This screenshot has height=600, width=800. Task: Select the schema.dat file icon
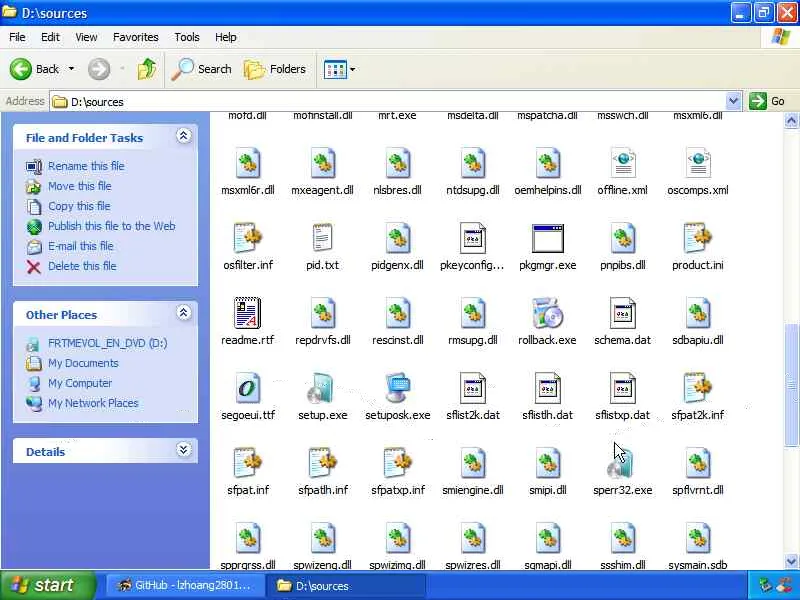(622, 313)
